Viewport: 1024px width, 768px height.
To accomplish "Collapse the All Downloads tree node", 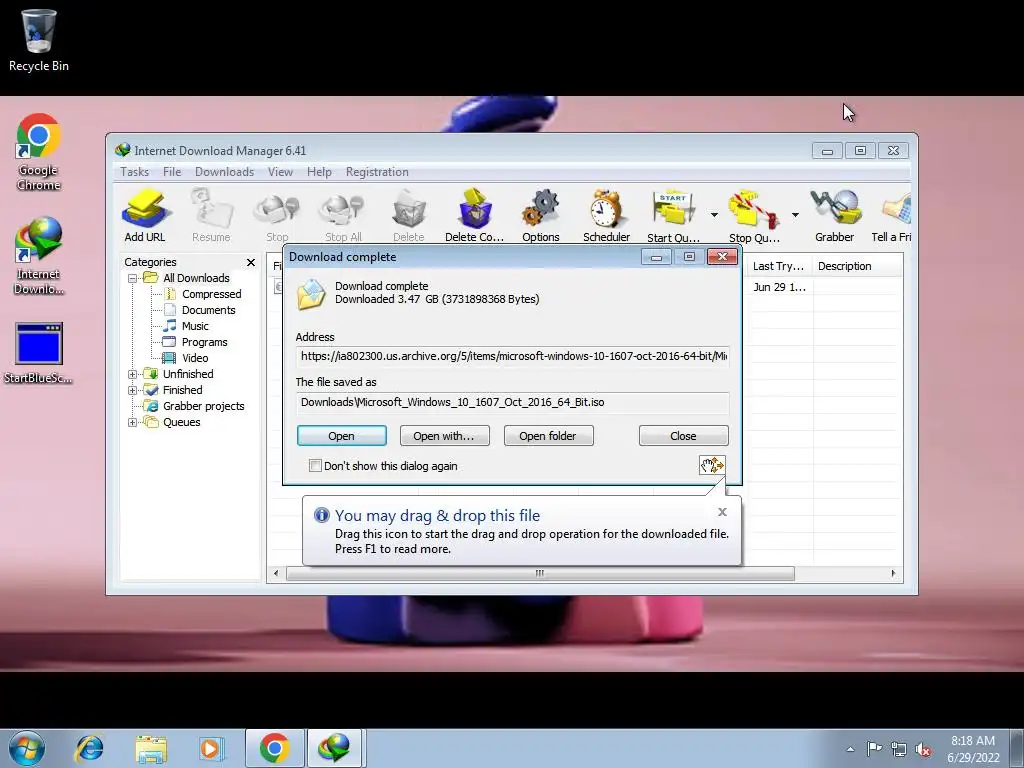I will (133, 278).
